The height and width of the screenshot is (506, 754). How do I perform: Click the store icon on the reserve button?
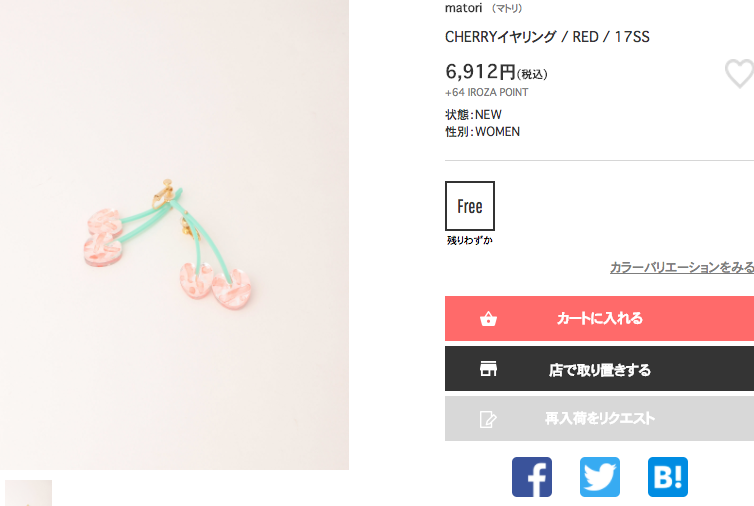point(488,368)
